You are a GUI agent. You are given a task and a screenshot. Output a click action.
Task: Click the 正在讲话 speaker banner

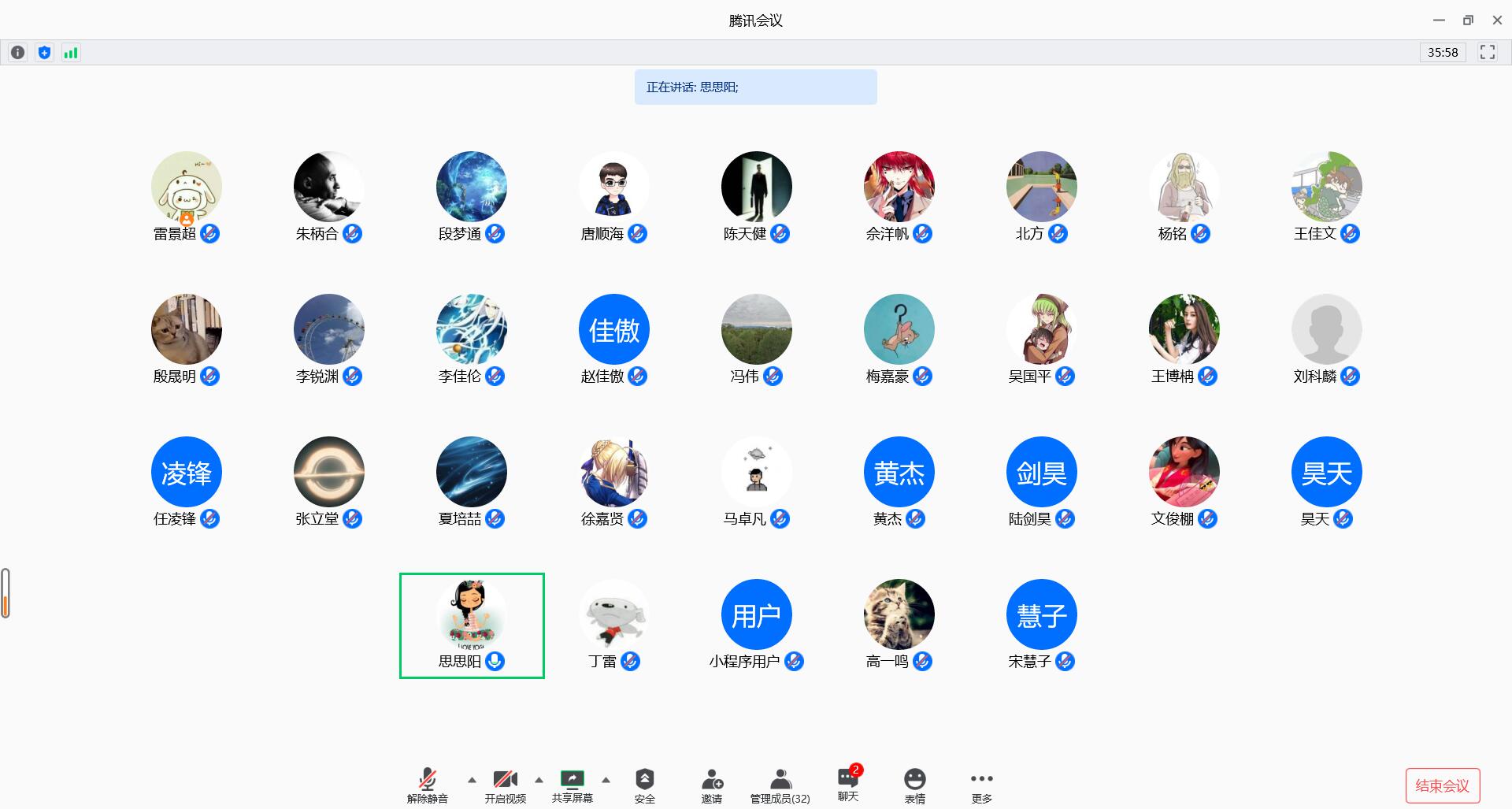755,87
